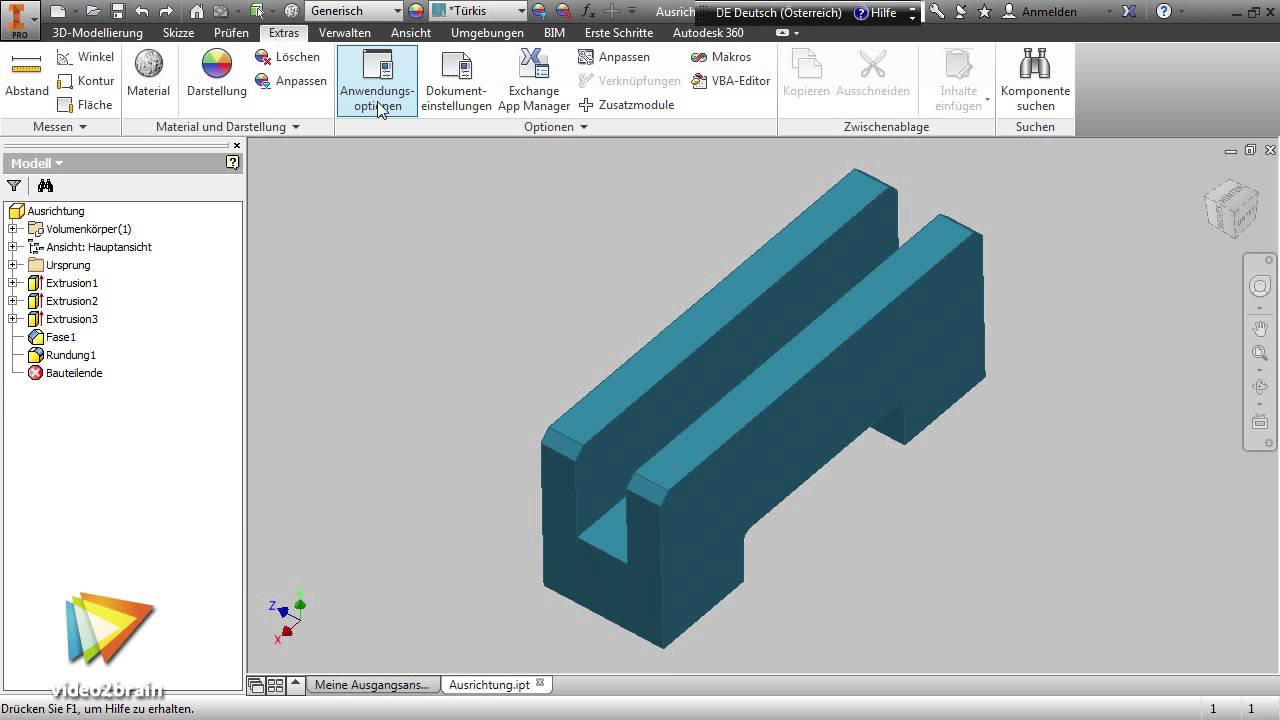Open the Türkis appearance dropdown
The width and height of the screenshot is (1280, 720).
[x=479, y=11]
